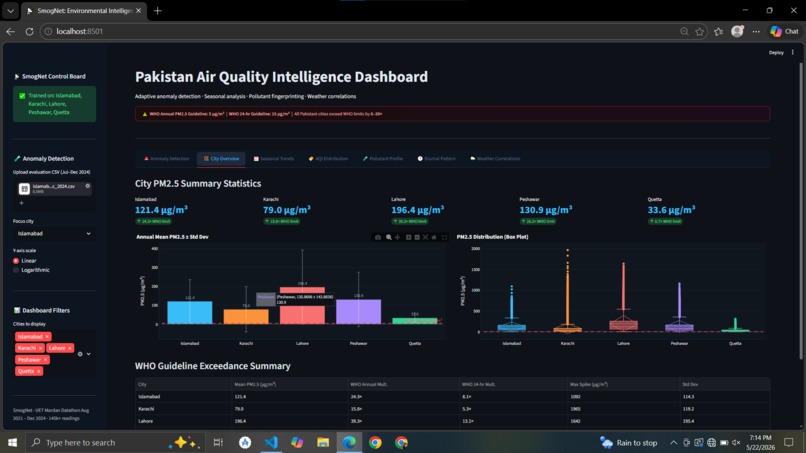Click the zoom in plus-box chart icon
The height and width of the screenshot is (453, 806).
[409, 237]
